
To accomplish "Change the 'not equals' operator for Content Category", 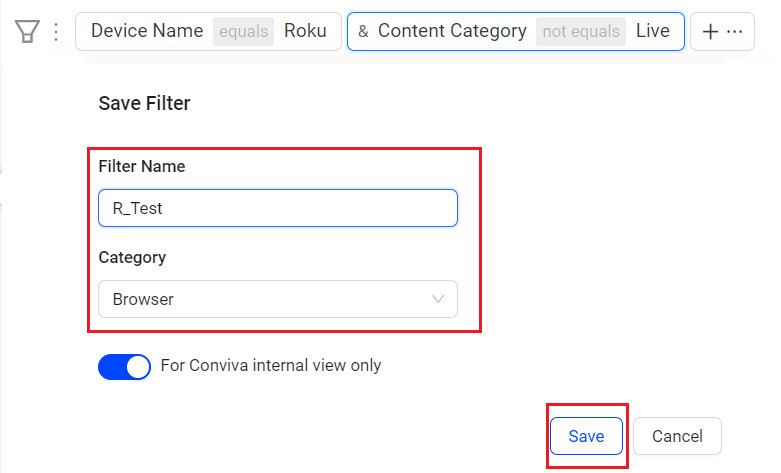I will (581, 31).
